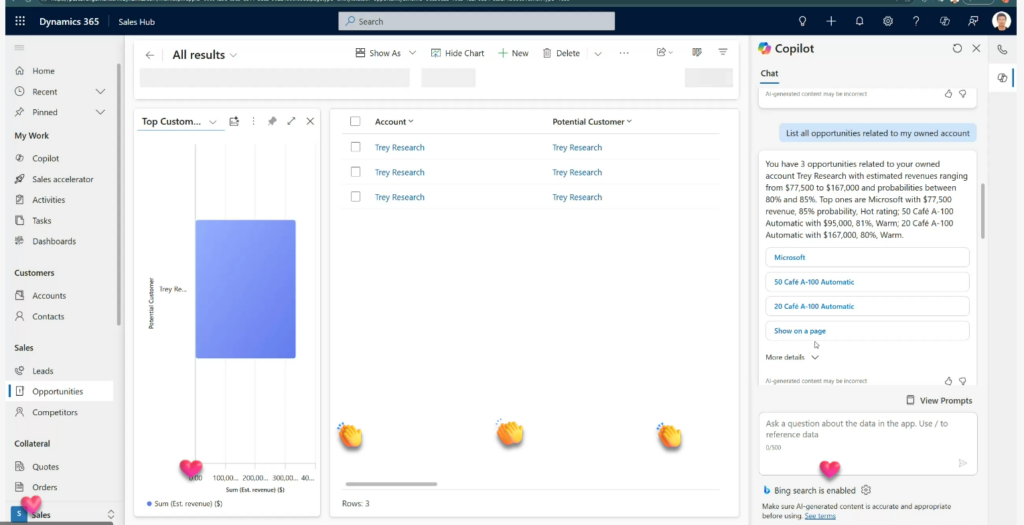Click the send message arrow
This screenshot has height=525, width=1024.
(x=963, y=463)
